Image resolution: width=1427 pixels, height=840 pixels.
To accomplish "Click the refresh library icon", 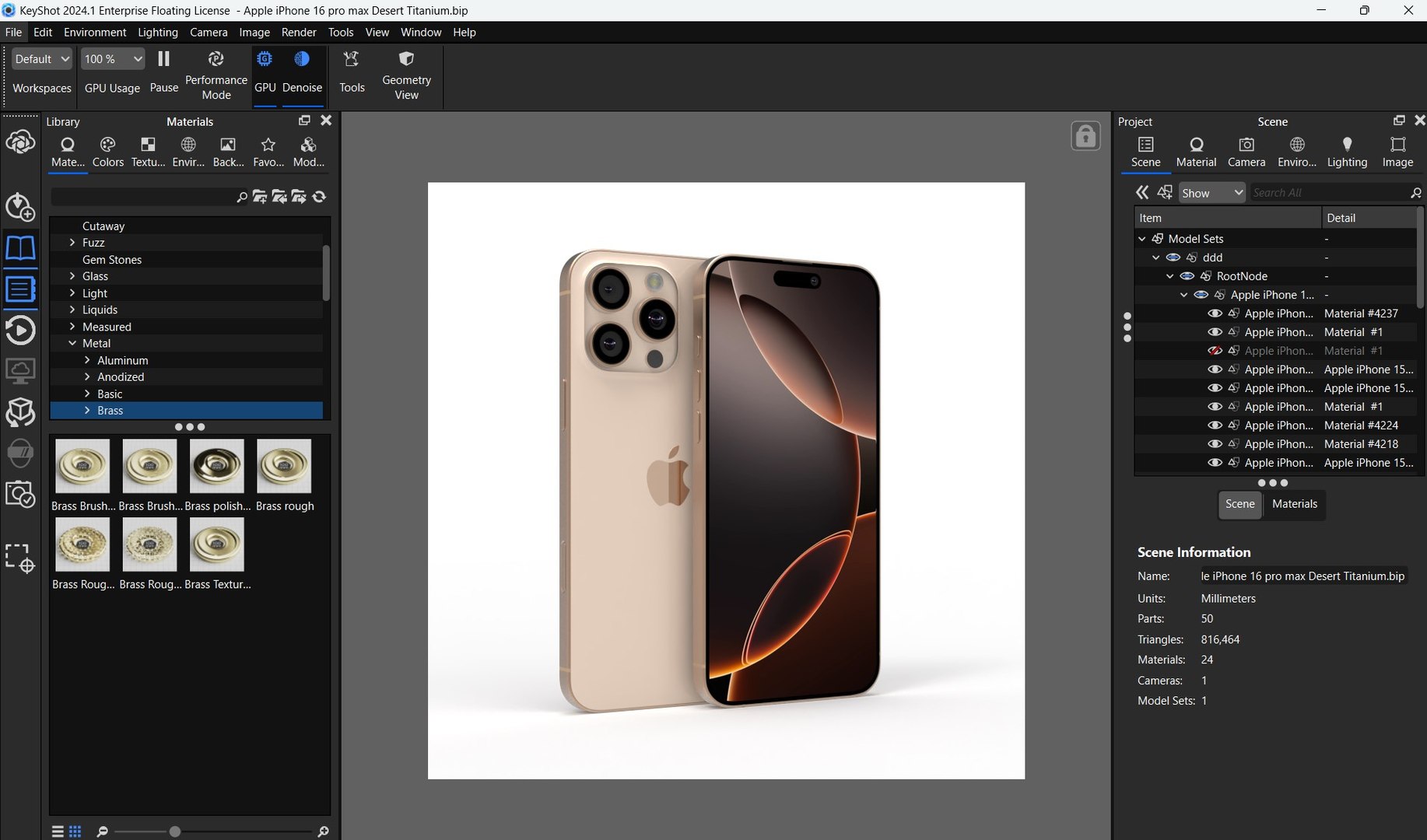I will point(319,197).
